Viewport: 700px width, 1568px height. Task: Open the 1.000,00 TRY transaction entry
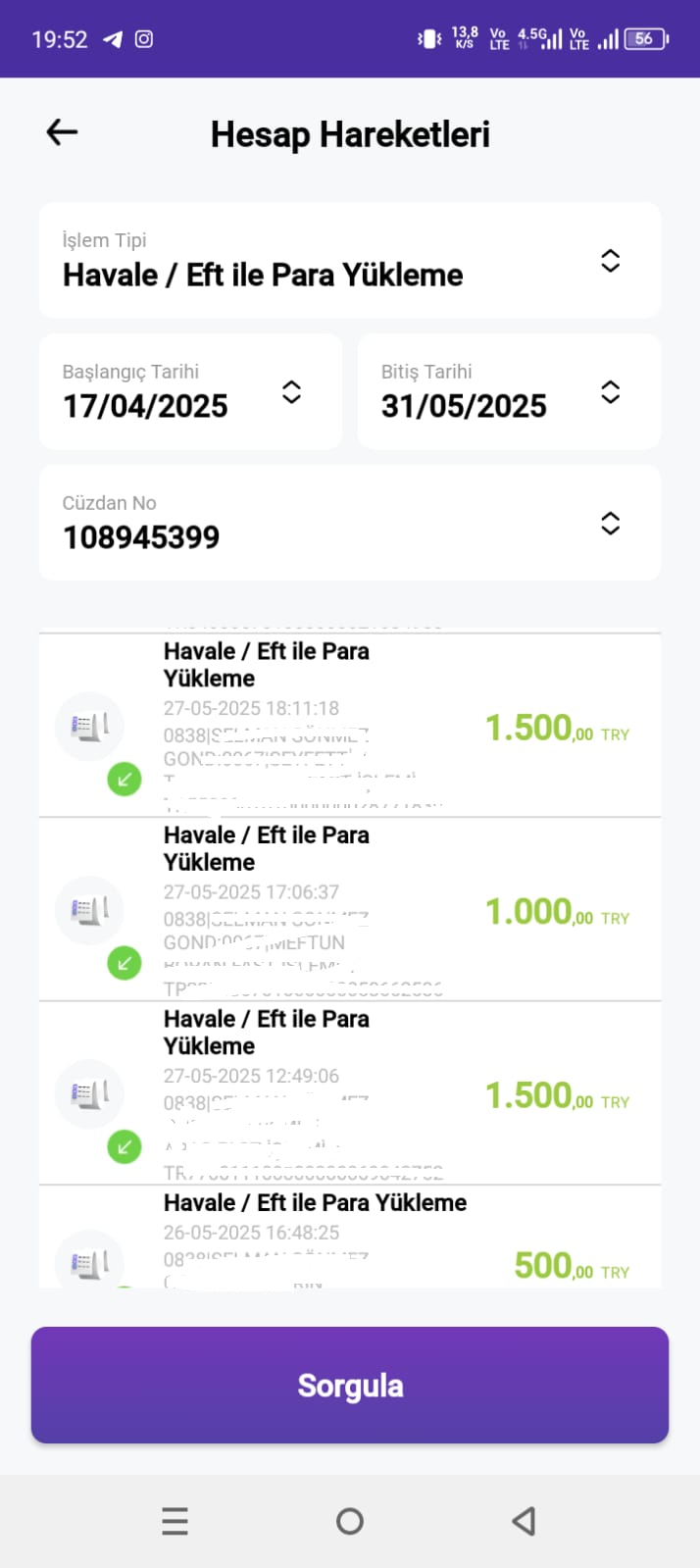coord(350,909)
